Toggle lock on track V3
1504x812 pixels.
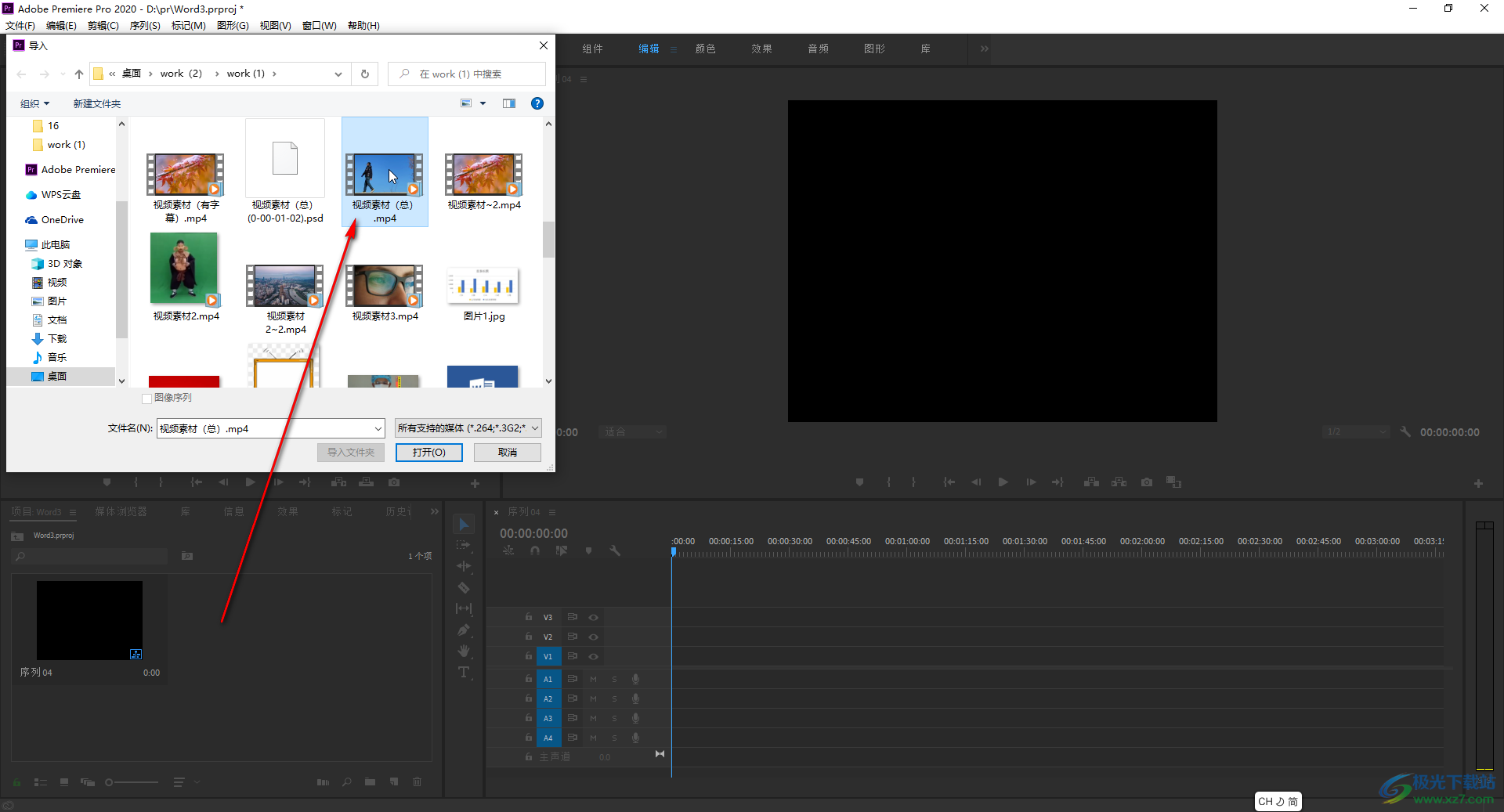pos(528,617)
